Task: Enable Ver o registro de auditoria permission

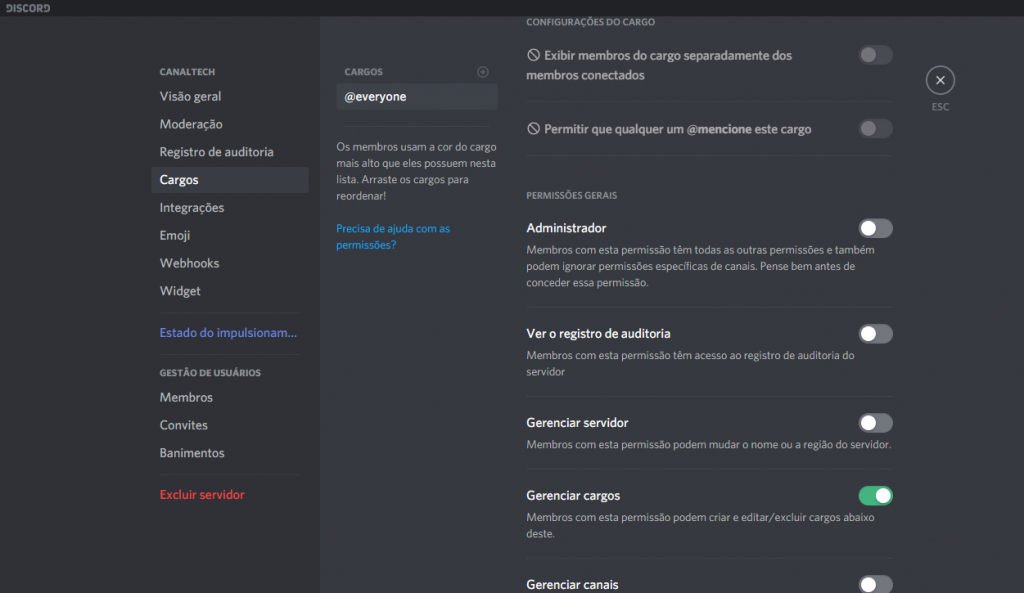Action: tap(875, 334)
